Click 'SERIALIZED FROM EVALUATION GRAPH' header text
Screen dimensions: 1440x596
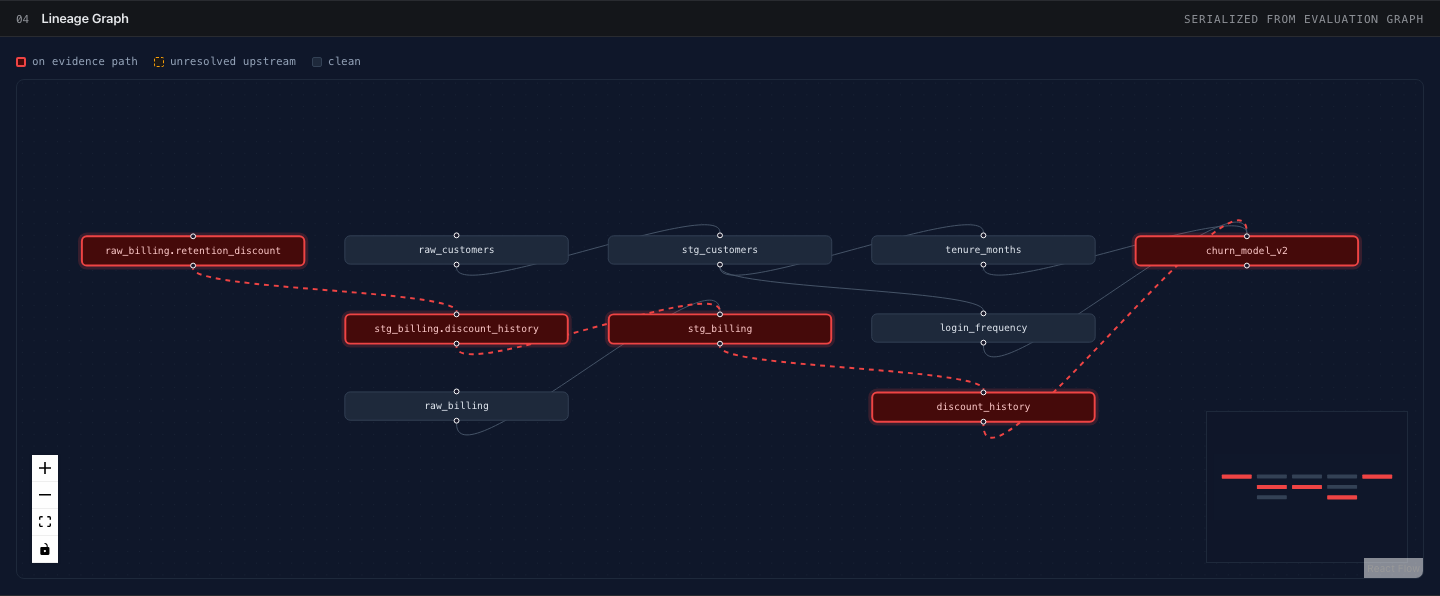point(1303,19)
